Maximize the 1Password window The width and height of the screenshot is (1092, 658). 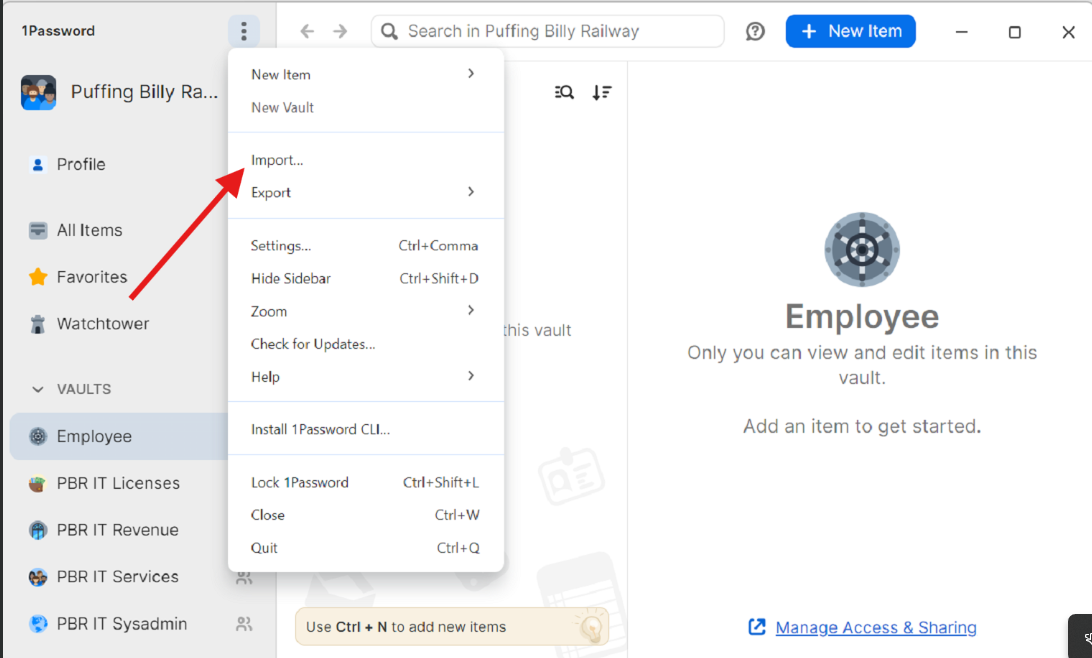point(1015,32)
